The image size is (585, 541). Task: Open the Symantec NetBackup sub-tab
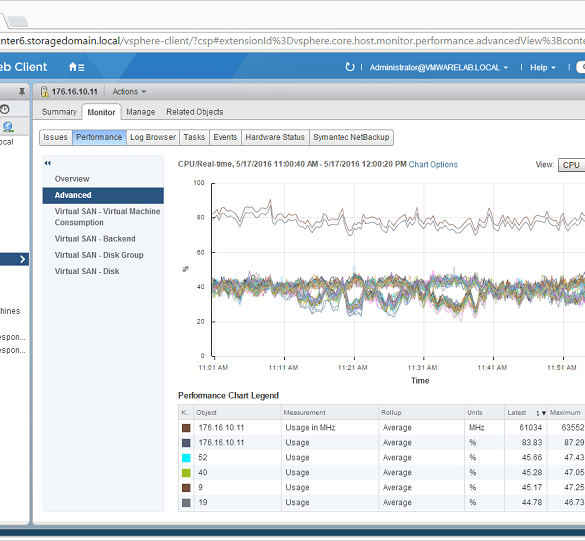coord(351,137)
